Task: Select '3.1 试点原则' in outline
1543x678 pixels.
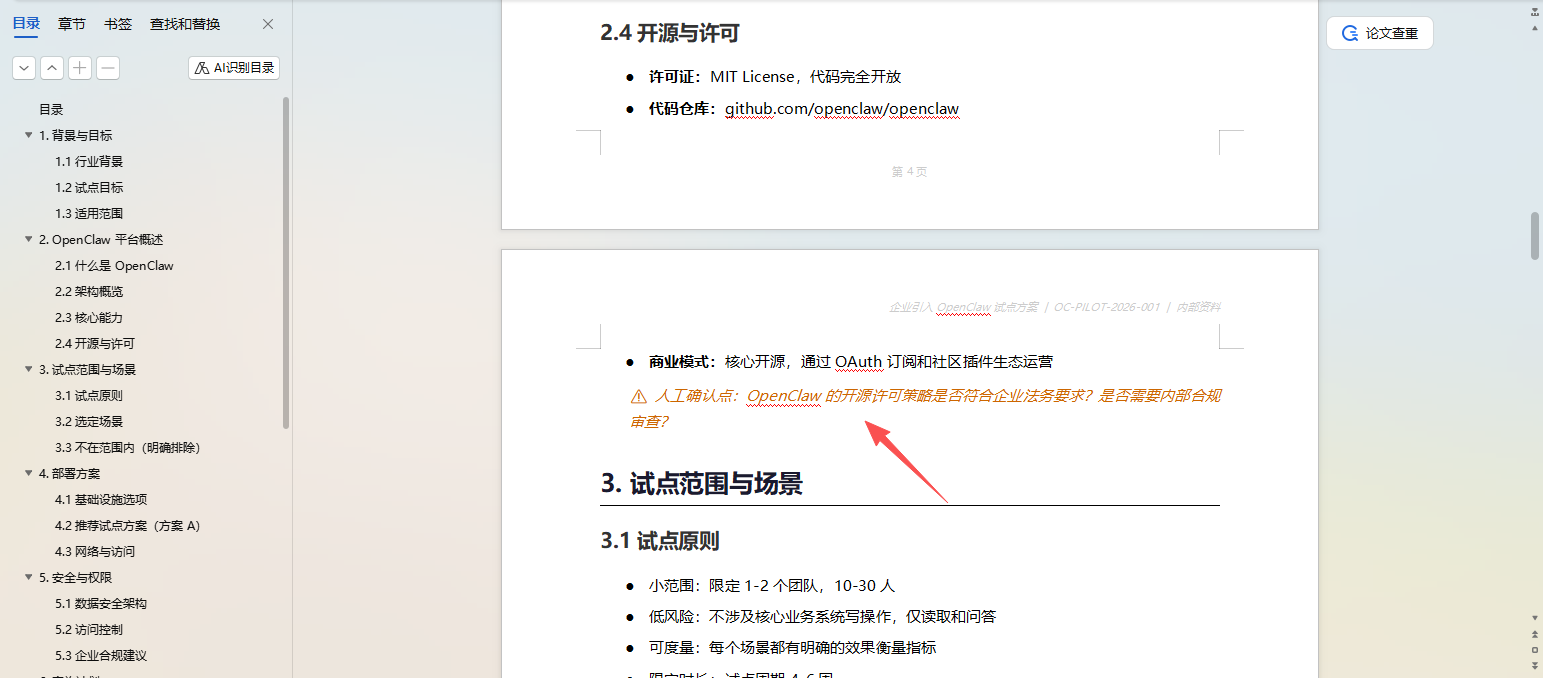Action: point(89,396)
